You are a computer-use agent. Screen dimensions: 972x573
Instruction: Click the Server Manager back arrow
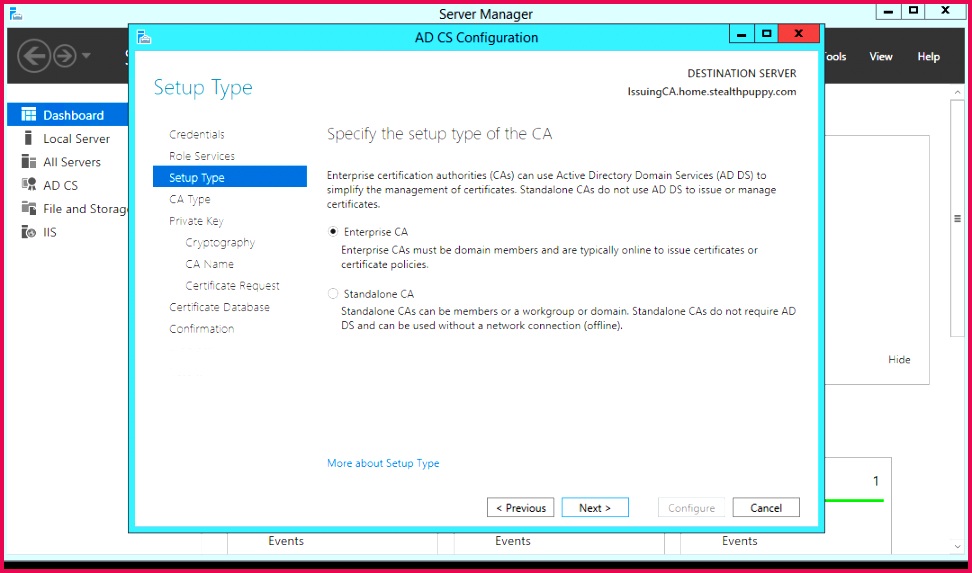click(33, 56)
